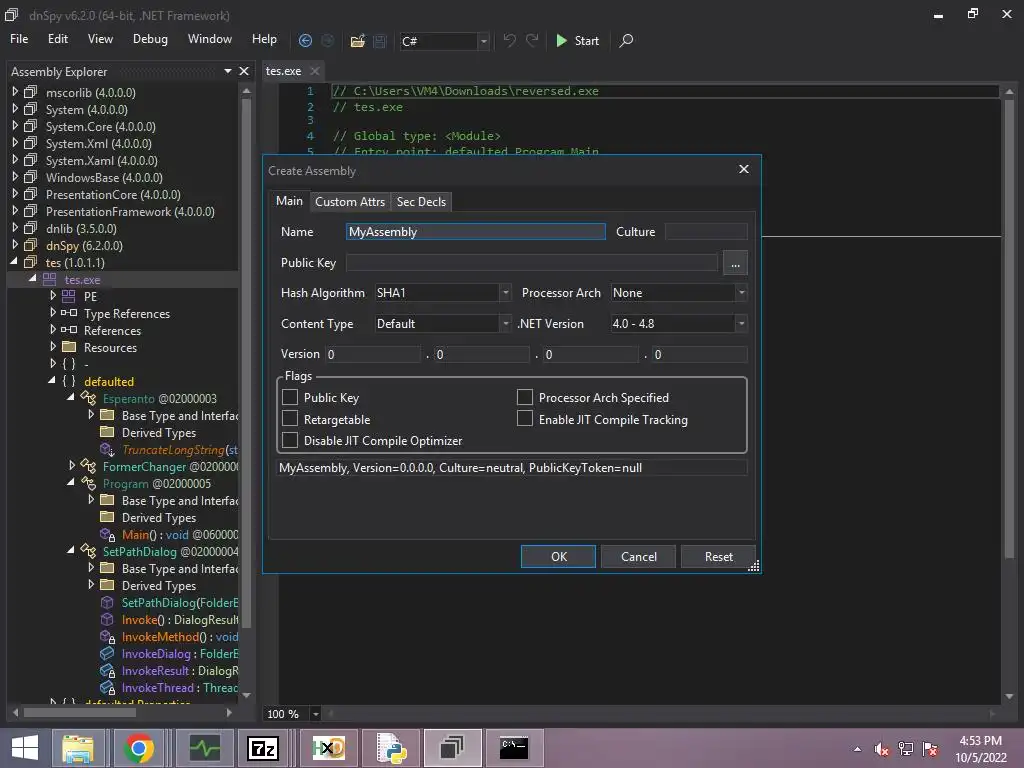Browse for public key with ellipsis button
1024x768 pixels.
(735, 263)
